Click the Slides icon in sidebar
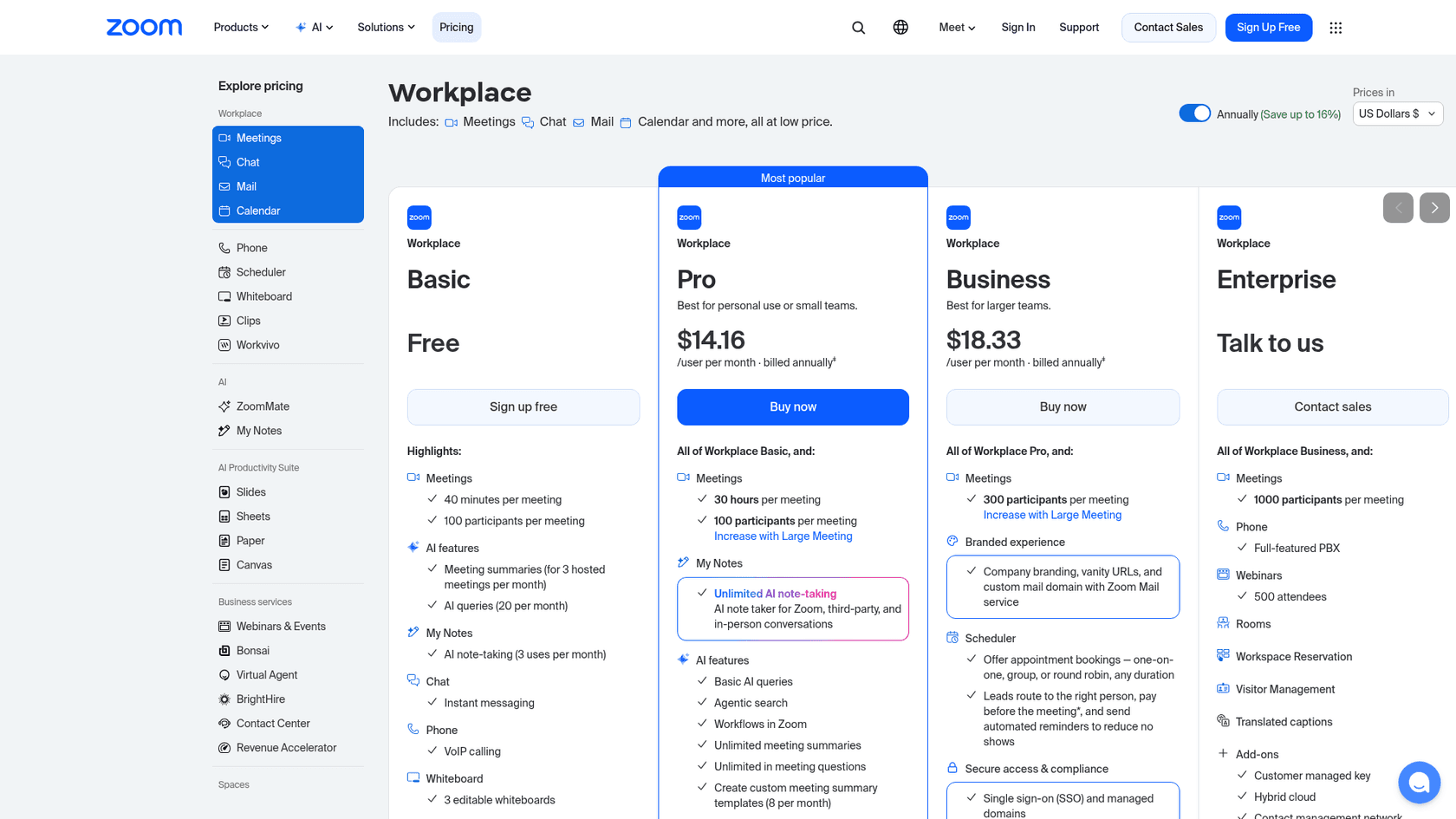The height and width of the screenshot is (819, 1456). tap(224, 492)
